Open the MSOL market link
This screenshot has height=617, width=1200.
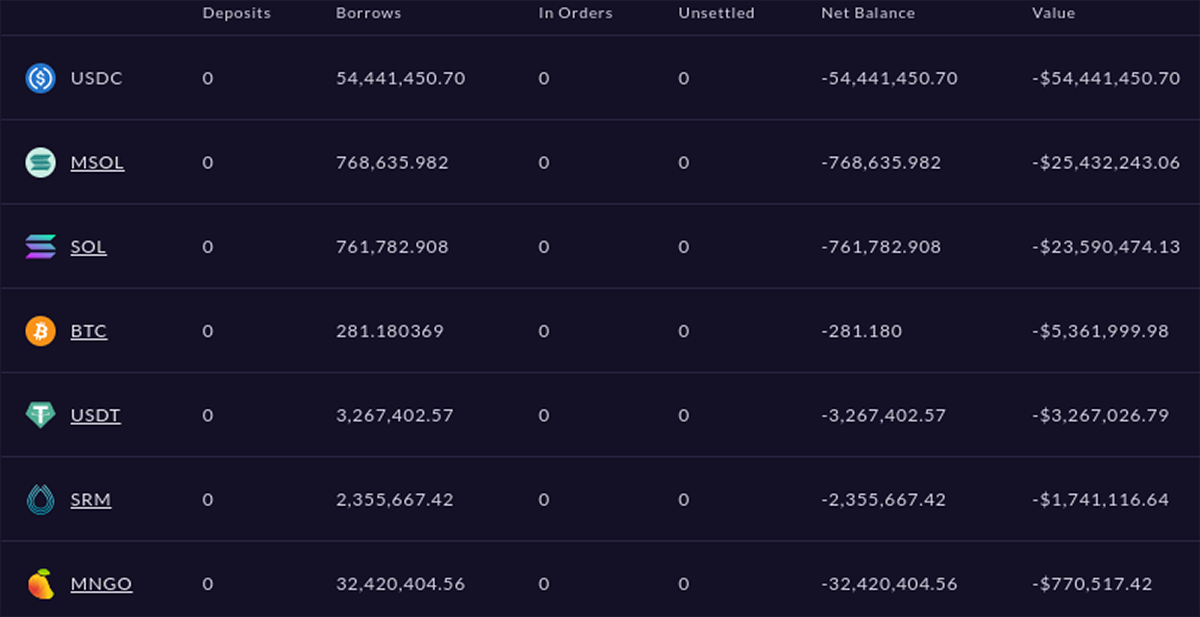coord(97,162)
